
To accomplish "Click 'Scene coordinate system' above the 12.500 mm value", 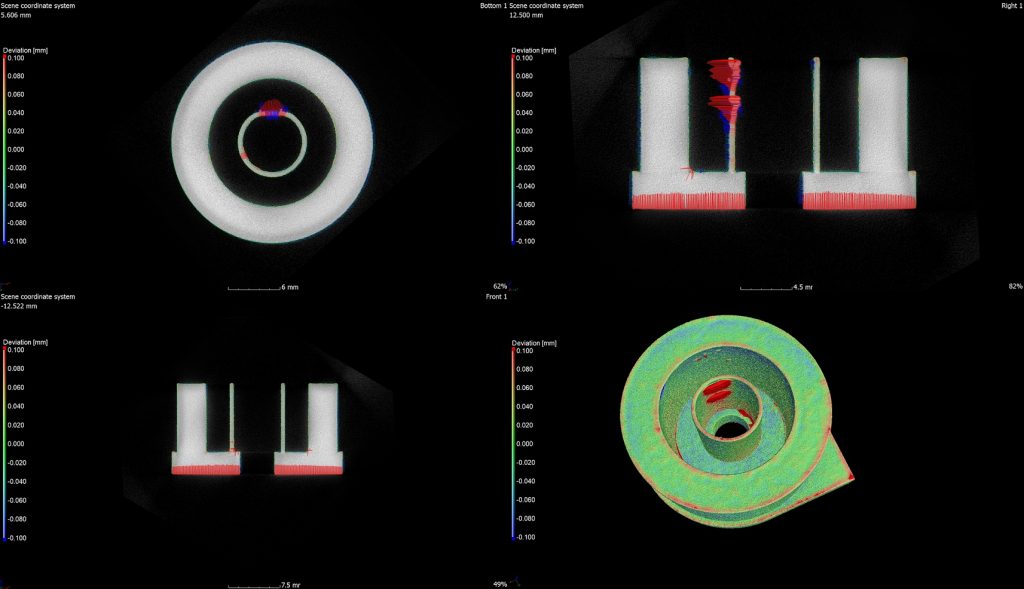I will coord(546,6).
